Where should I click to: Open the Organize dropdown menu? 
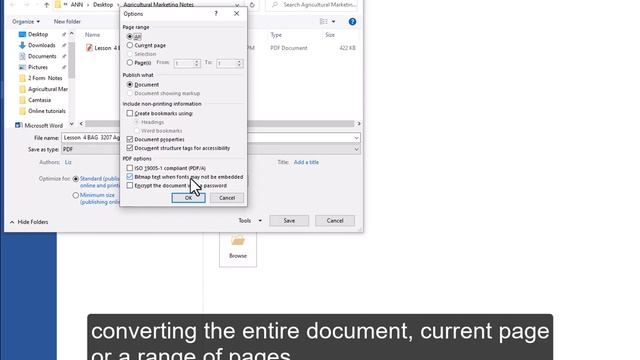click(26, 21)
